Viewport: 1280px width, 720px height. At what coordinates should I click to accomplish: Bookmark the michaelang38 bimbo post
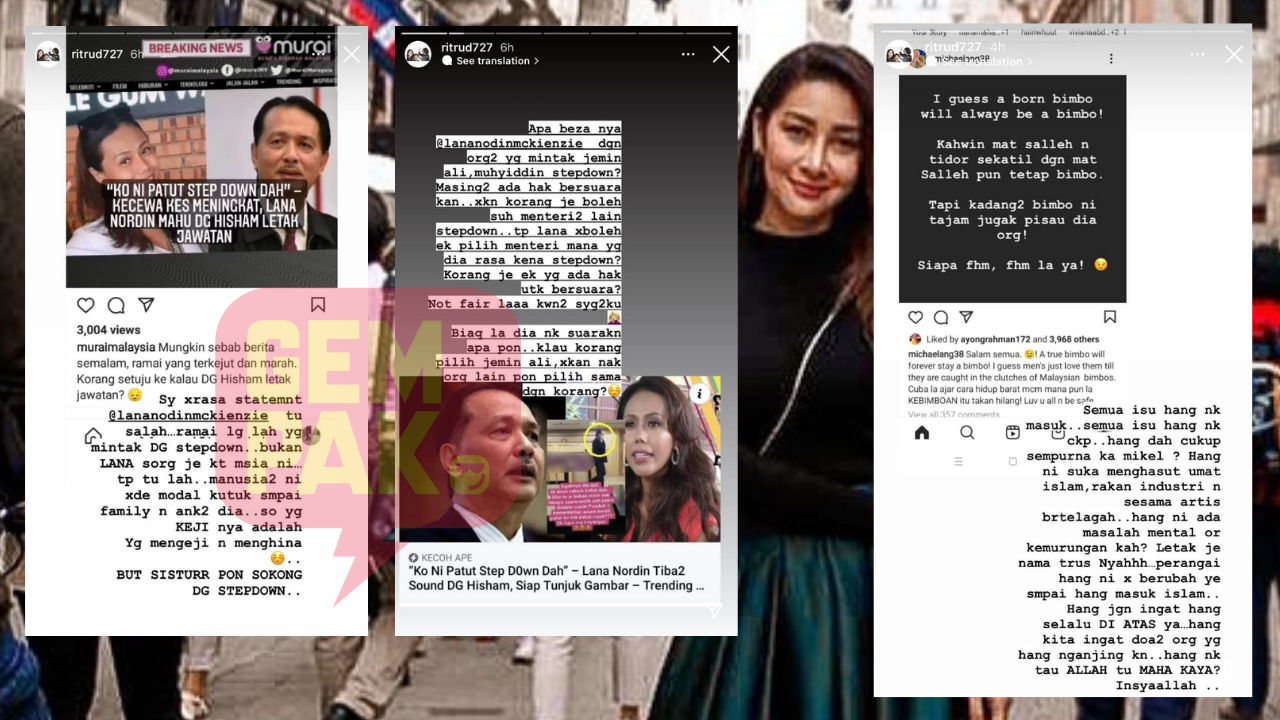1110,317
